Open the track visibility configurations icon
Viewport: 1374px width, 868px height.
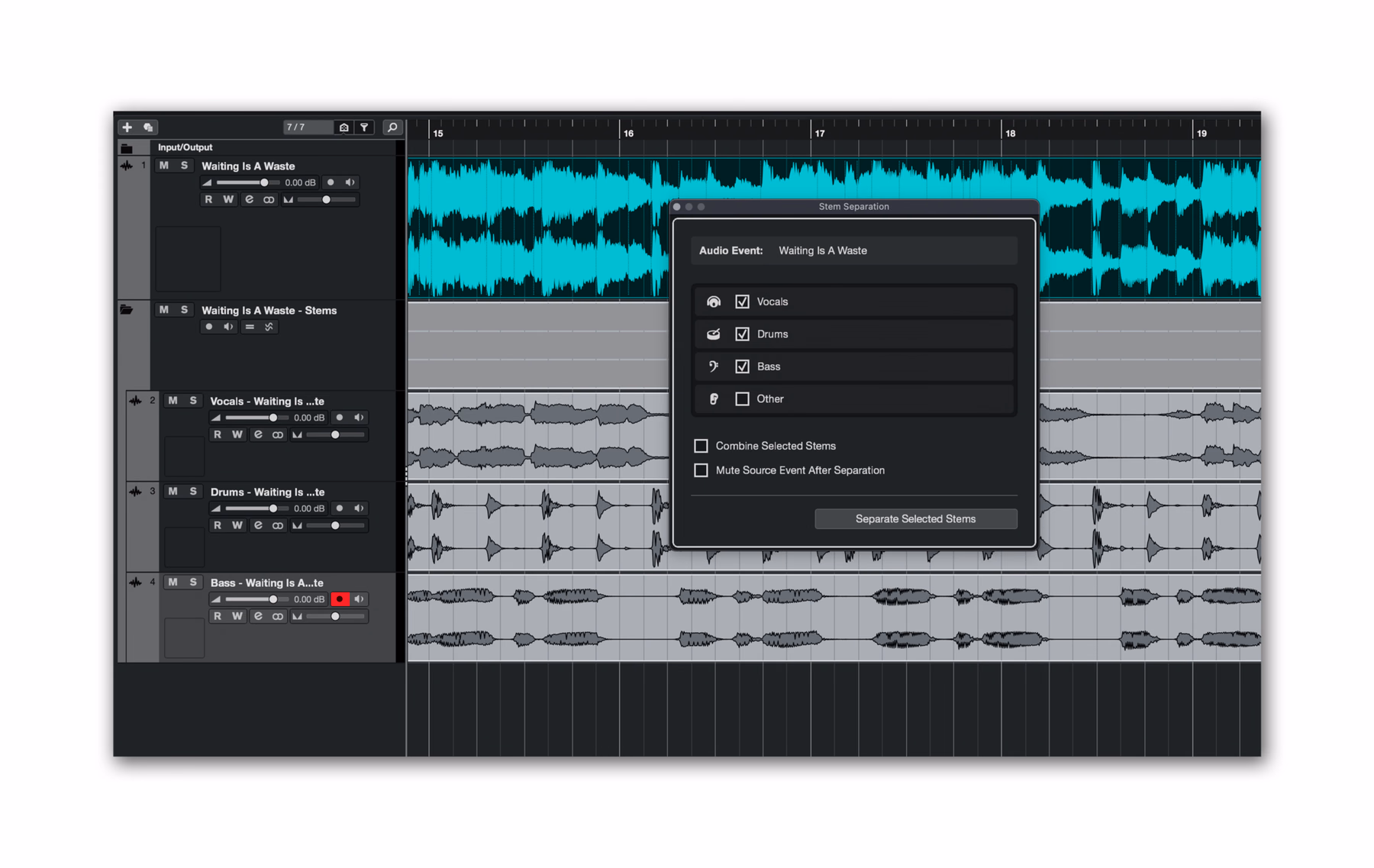(344, 127)
